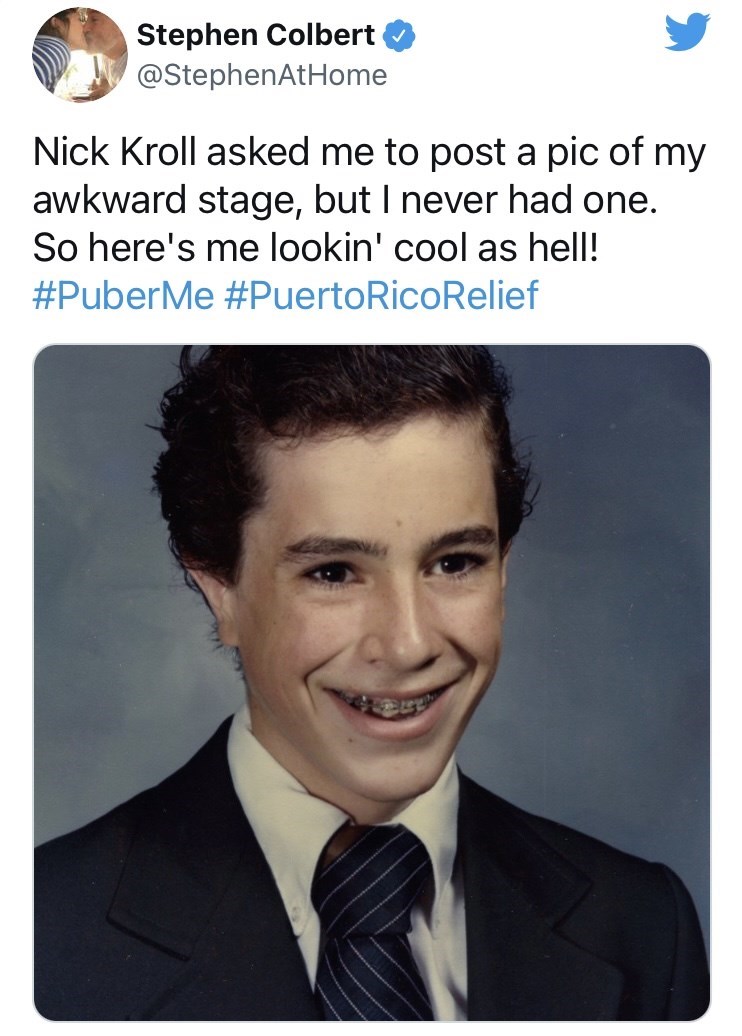Click the blue verified checkmark badge
The height and width of the screenshot is (1036, 742).
click(398, 36)
